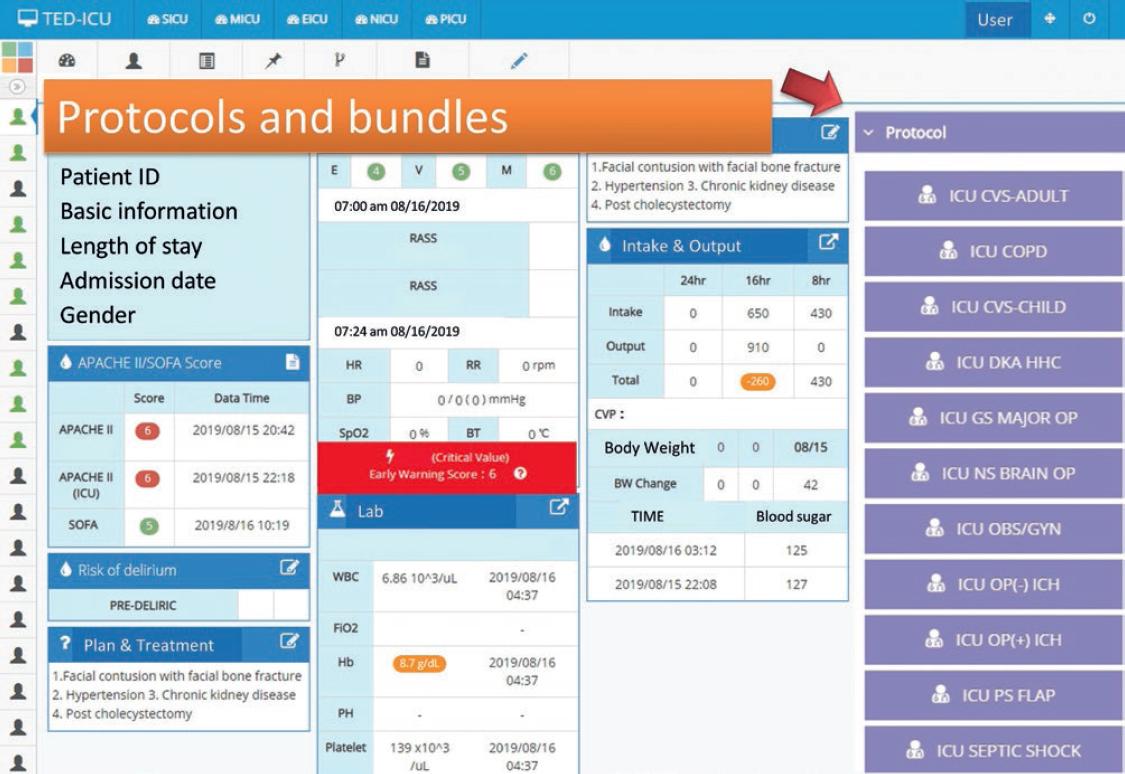
Task: Expand the left patient sidebar arrow
Action: pyautogui.click(x=16, y=86)
